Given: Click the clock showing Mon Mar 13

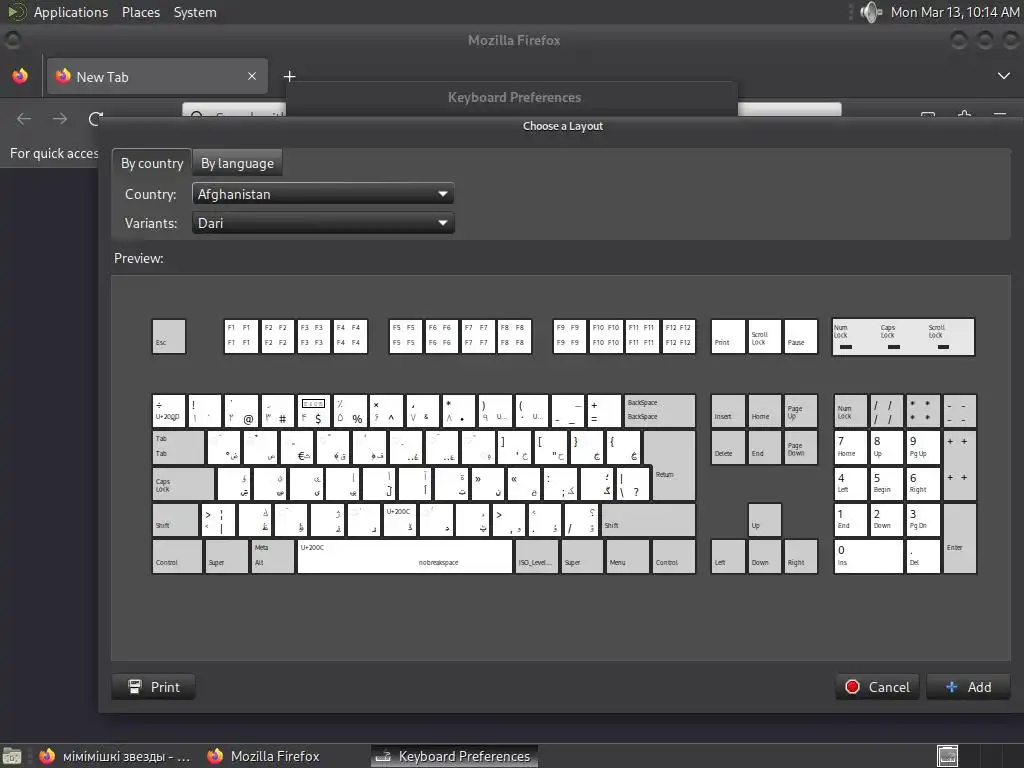Looking at the screenshot, I should click(955, 12).
